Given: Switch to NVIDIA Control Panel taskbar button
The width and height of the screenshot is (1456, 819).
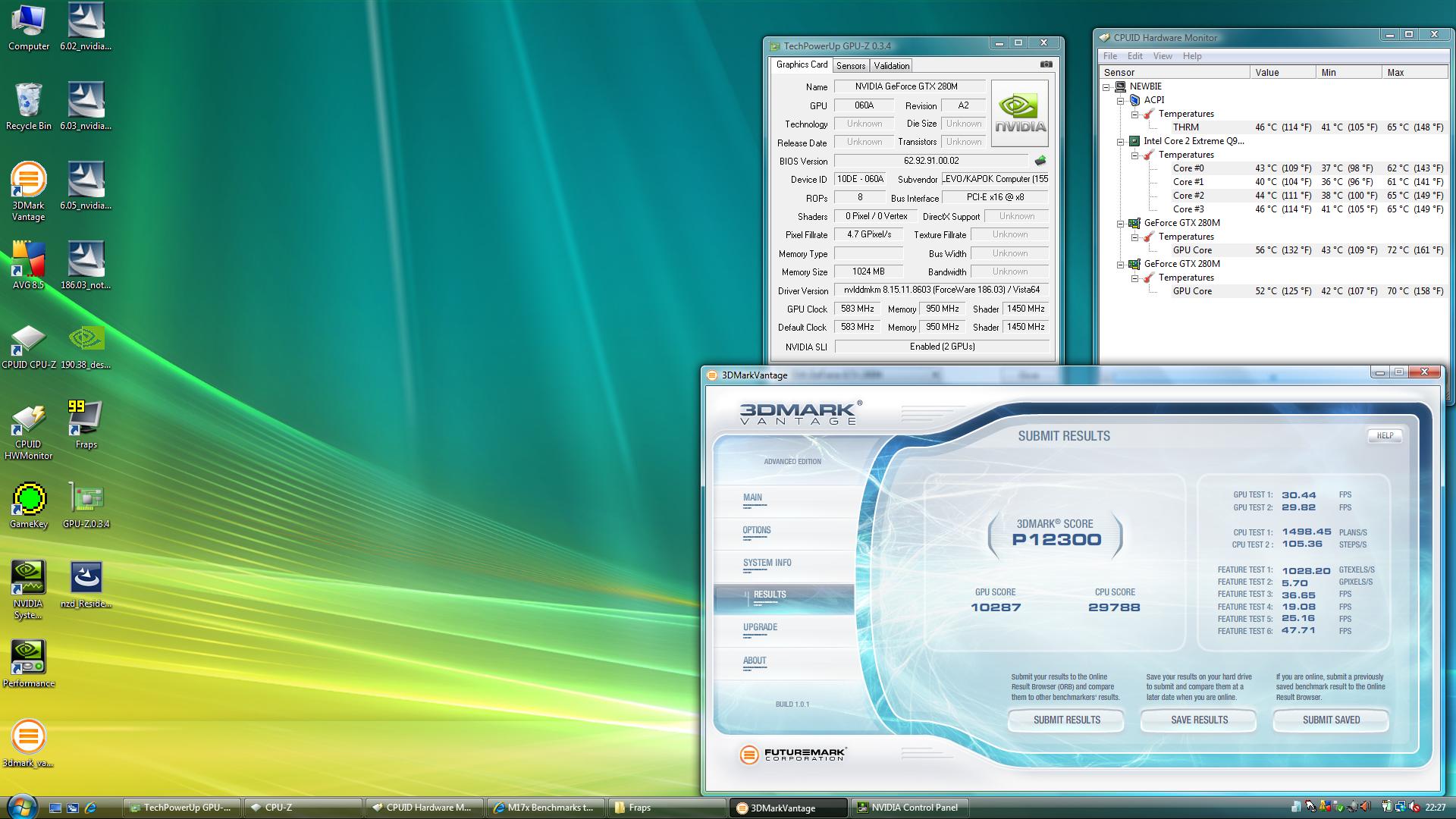Looking at the screenshot, I should [910, 808].
